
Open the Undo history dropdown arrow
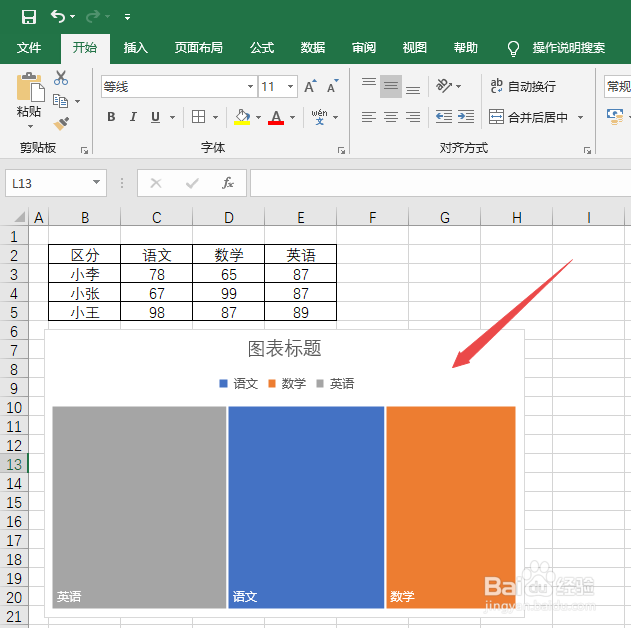[x=72, y=16]
